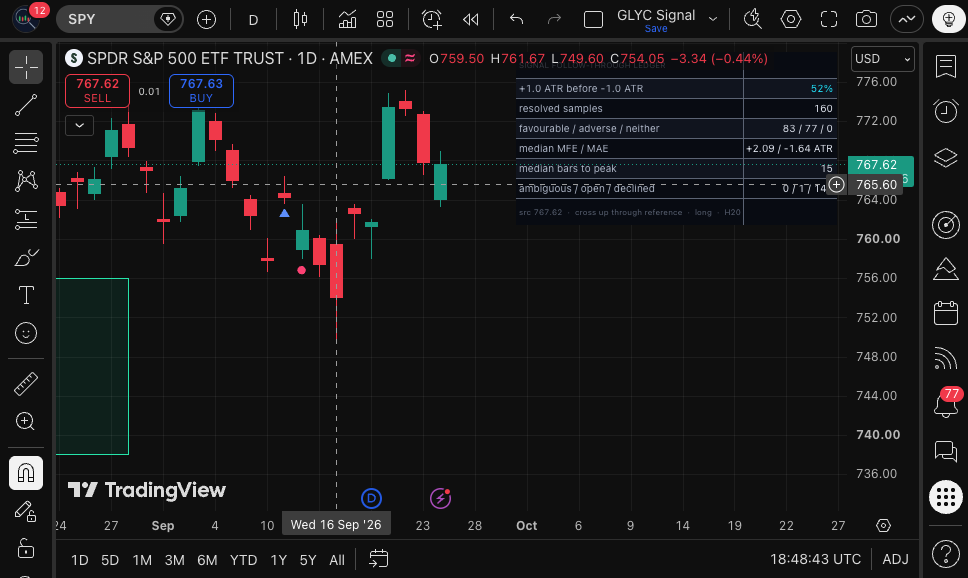Select YTD time range
The width and height of the screenshot is (968, 578).
(243, 560)
